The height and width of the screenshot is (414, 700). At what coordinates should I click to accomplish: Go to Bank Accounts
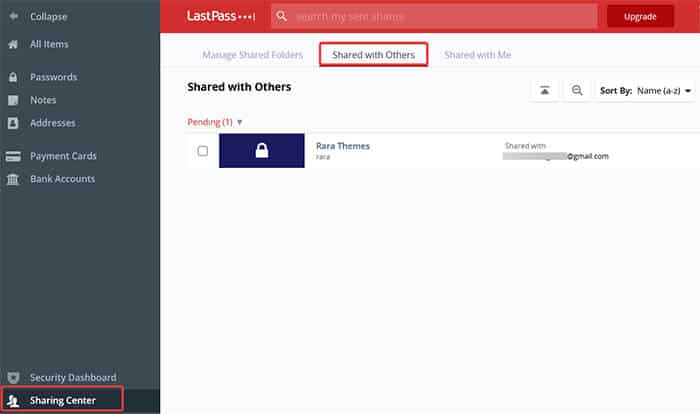coord(62,179)
